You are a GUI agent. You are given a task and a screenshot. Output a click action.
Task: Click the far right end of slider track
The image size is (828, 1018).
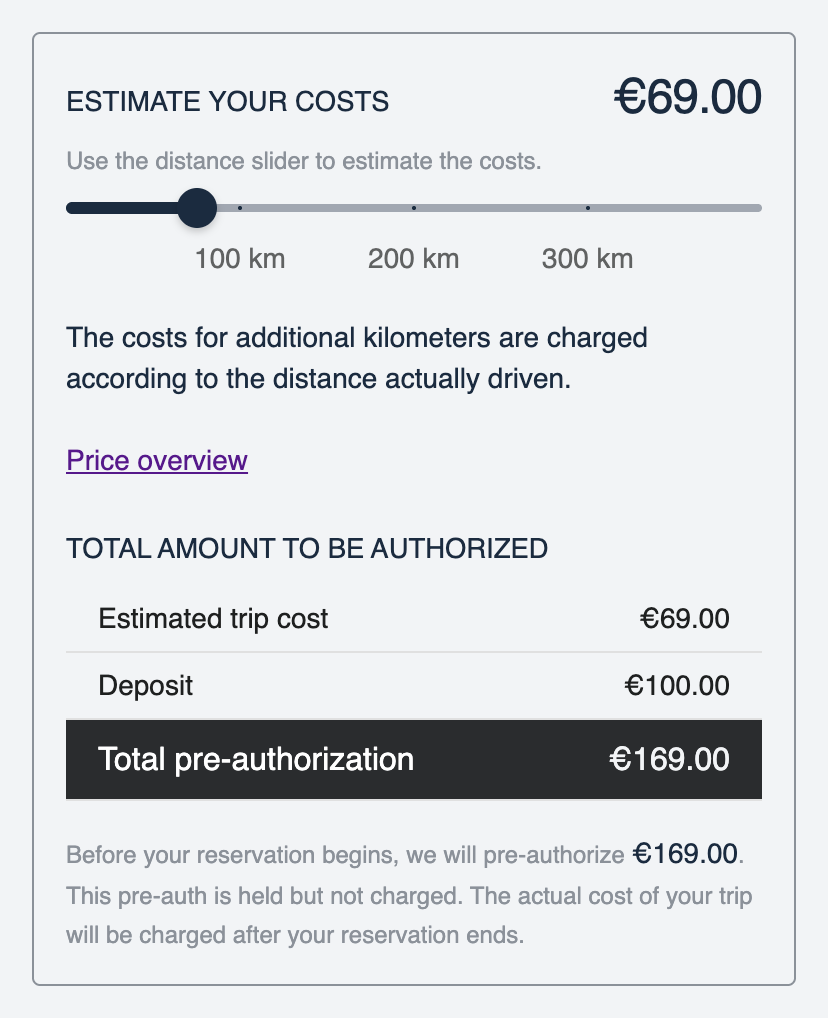click(757, 208)
